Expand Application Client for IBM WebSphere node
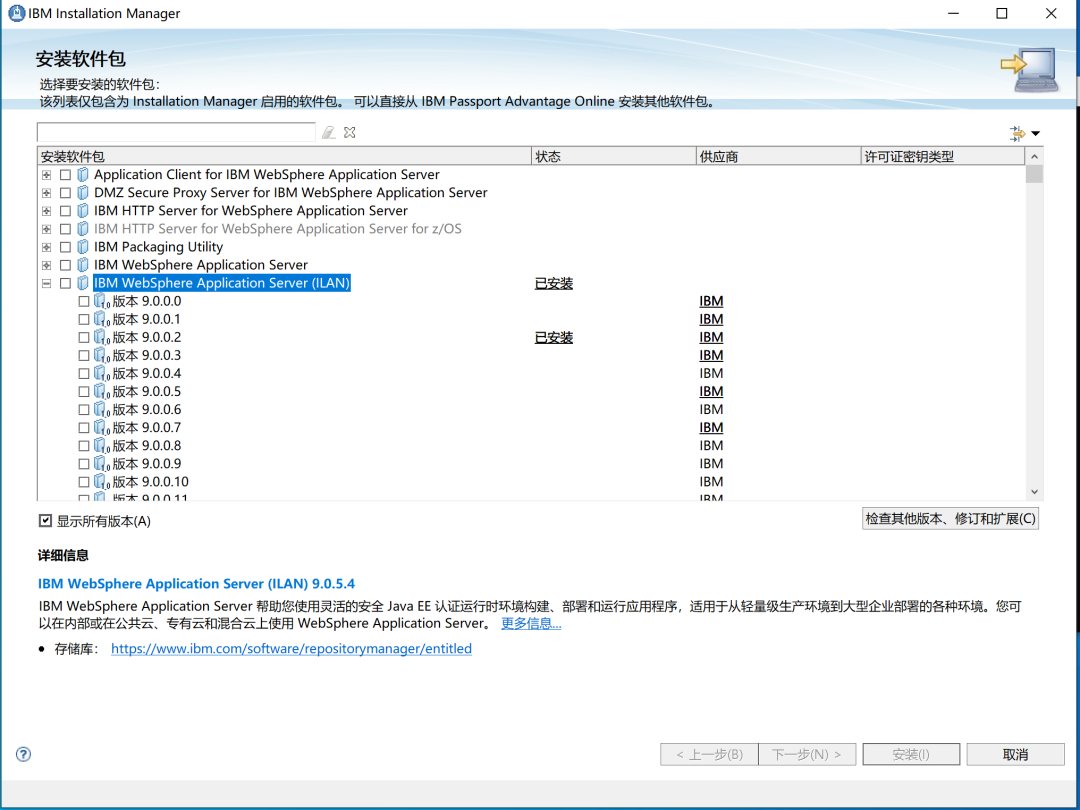The width and height of the screenshot is (1080, 810). coord(46,175)
